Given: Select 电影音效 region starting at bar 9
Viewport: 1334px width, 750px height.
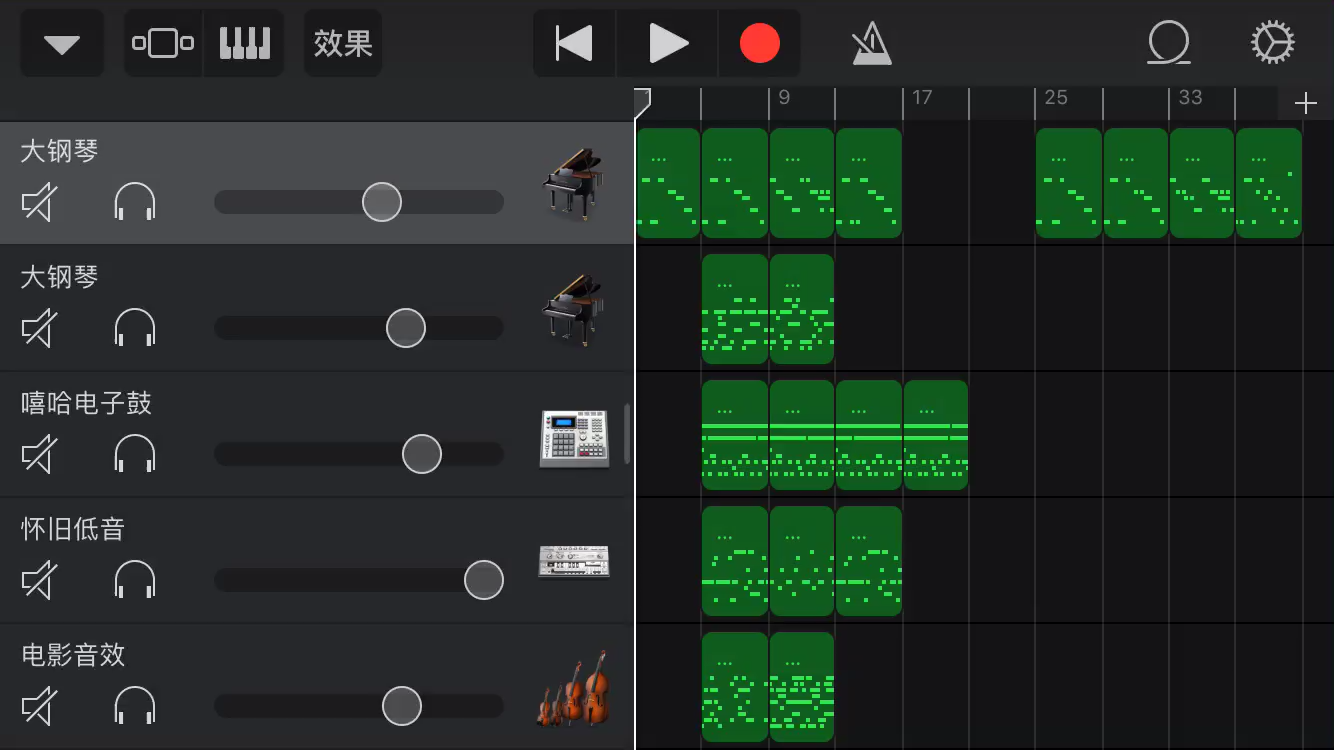Looking at the screenshot, I should coord(802,687).
